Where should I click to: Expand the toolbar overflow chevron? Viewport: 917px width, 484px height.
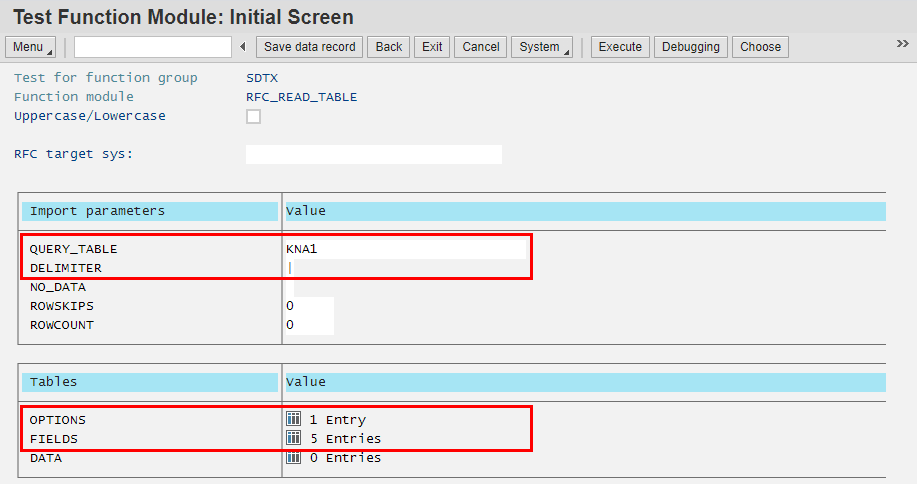click(x=902, y=44)
